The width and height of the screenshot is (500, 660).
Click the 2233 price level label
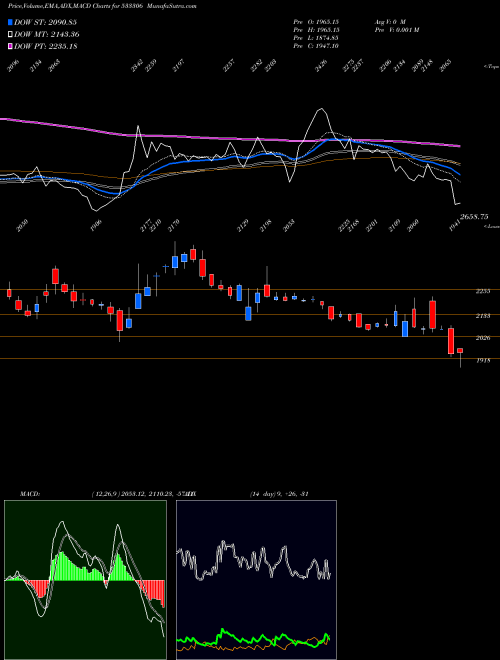click(x=483, y=291)
